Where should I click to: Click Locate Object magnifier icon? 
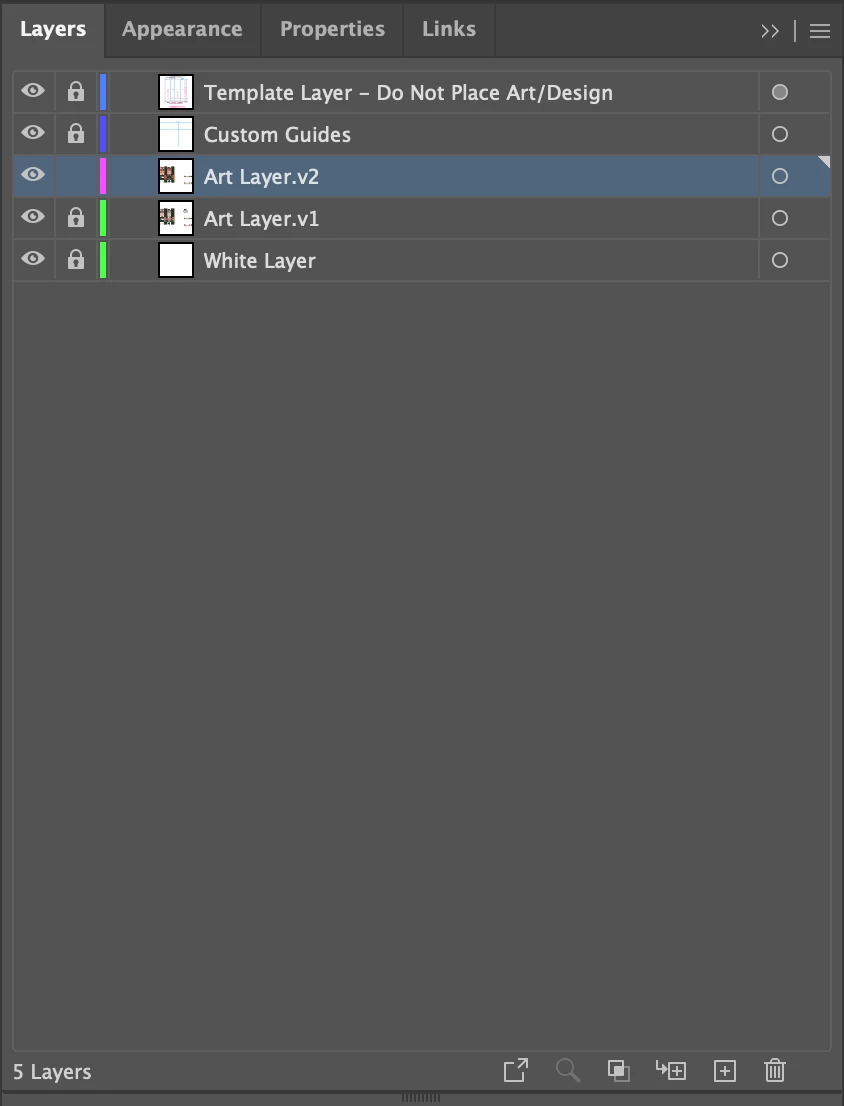[x=568, y=1070]
